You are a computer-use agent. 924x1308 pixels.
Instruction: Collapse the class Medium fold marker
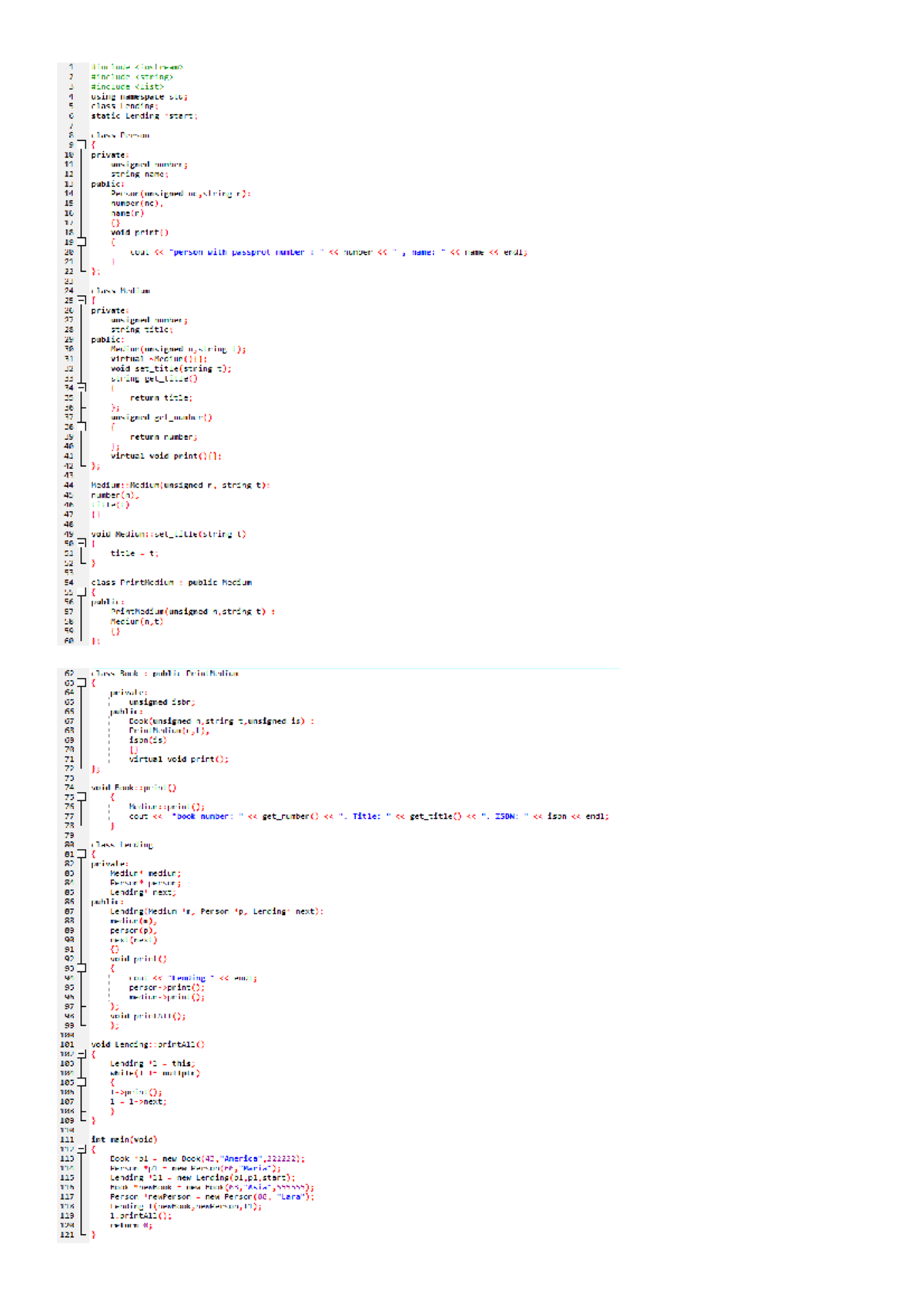(82, 300)
